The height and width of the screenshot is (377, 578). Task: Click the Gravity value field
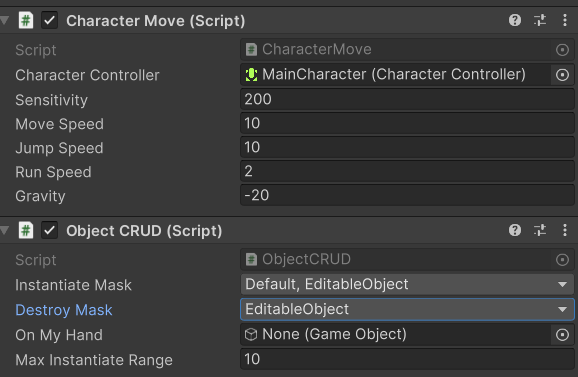click(x=407, y=195)
